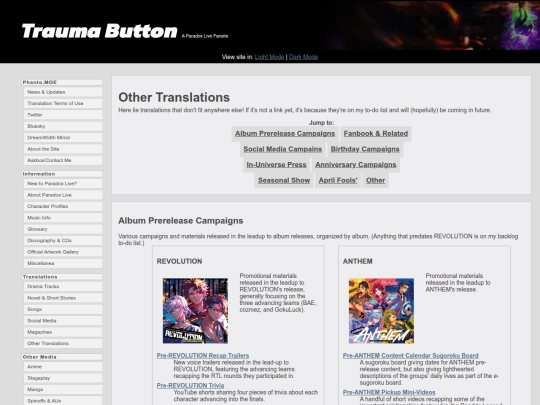Open Spinoffs & AUs link
Viewport: 540px width, 405px height.
coord(63,401)
